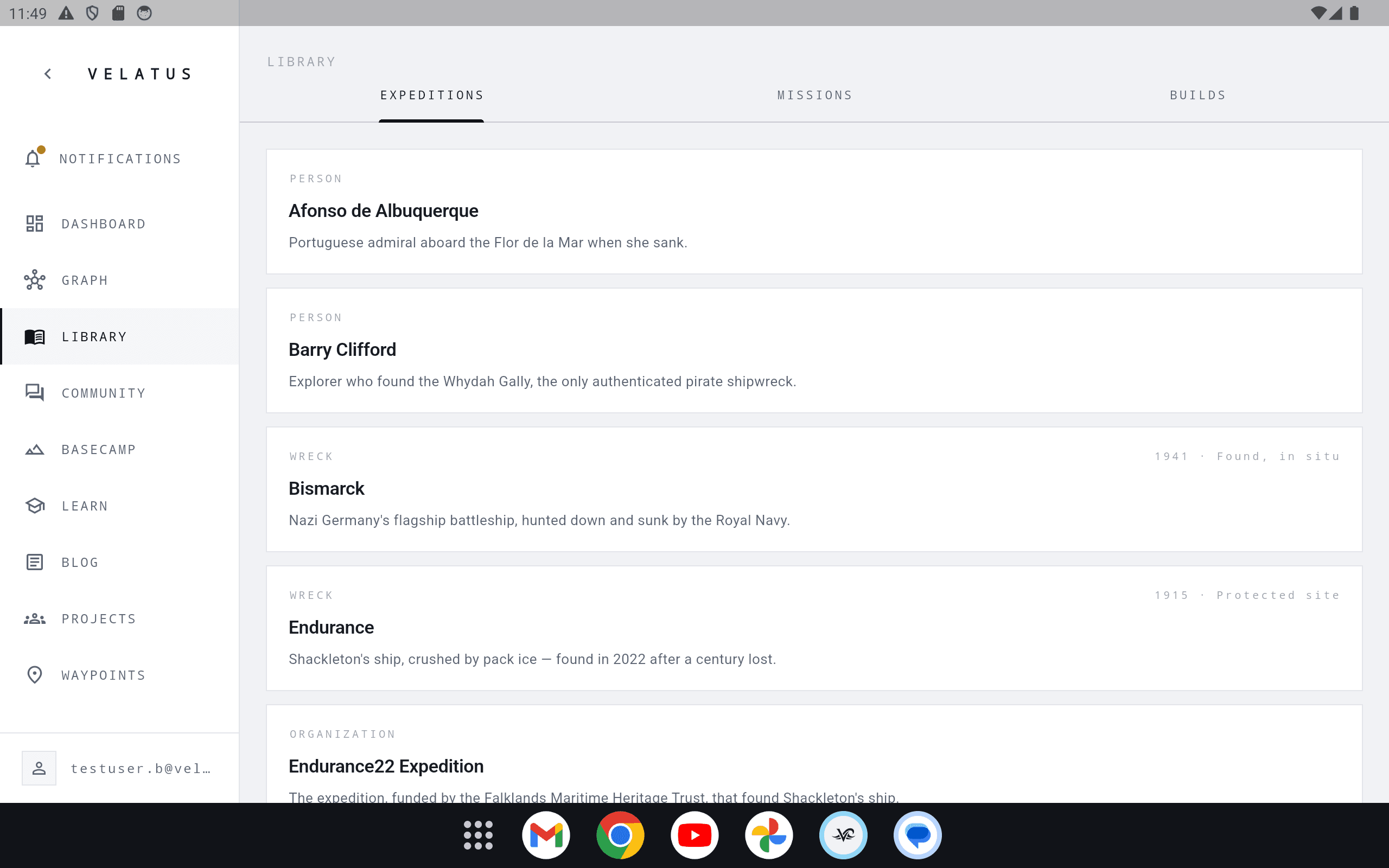
Task: Click the testuser.b account email
Action: coord(141,769)
